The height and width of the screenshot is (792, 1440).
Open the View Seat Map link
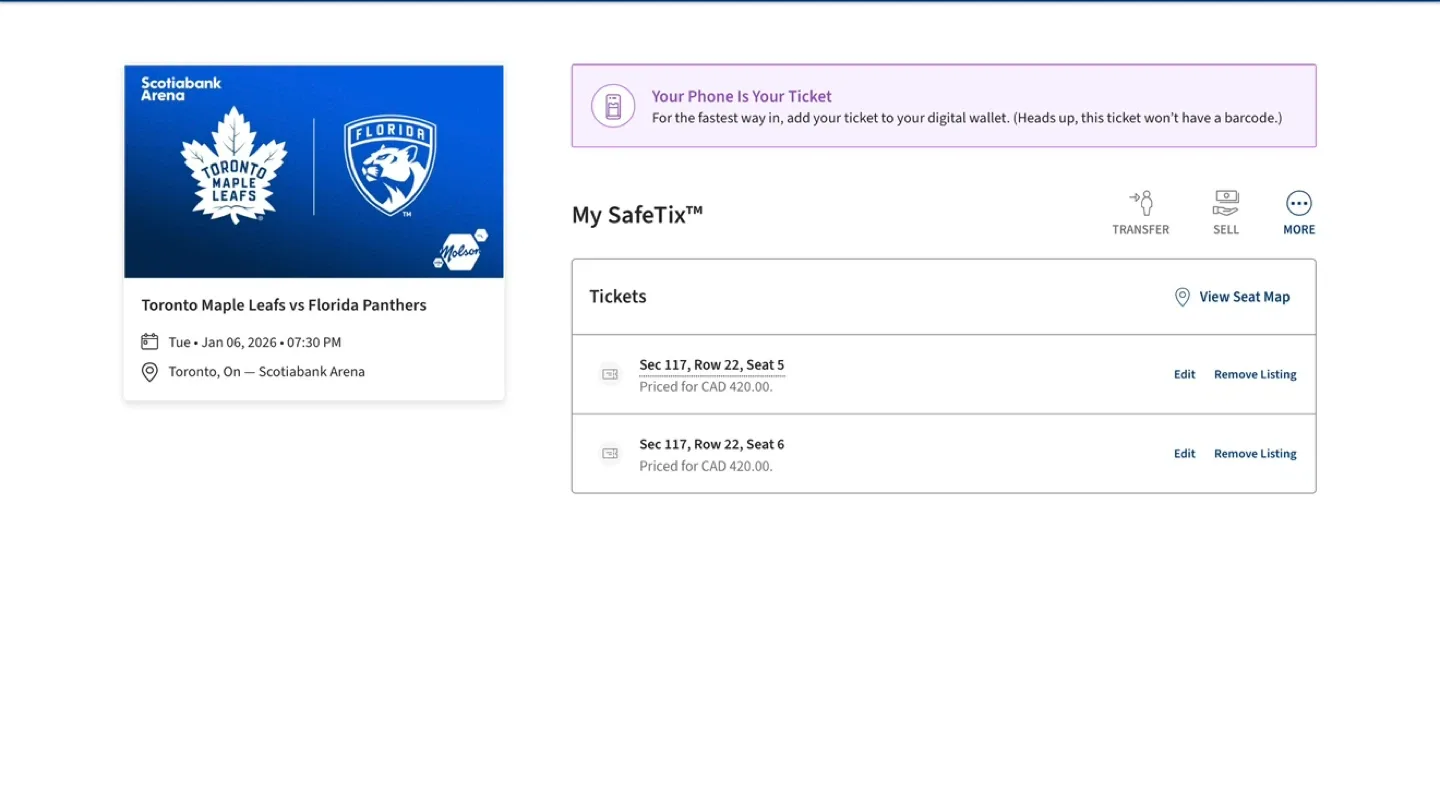point(1244,296)
